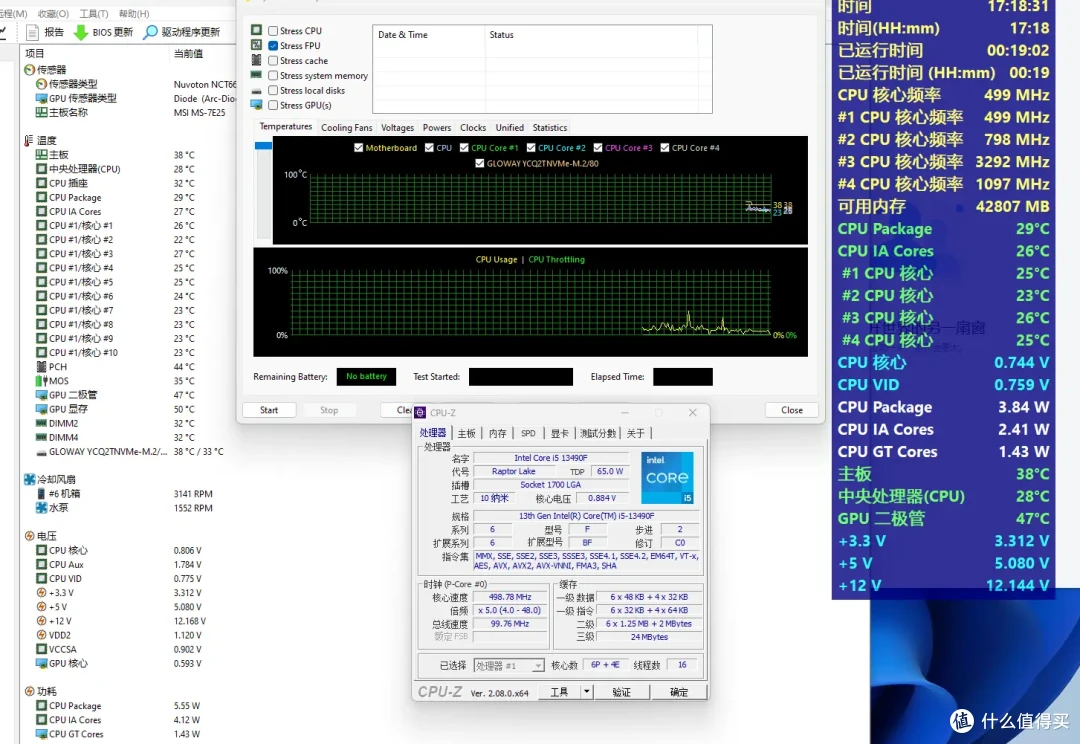This screenshot has width=1080, height=744.
Task: Open the 工具 dropdown arrow in CPU-Z
Action: pos(587,692)
